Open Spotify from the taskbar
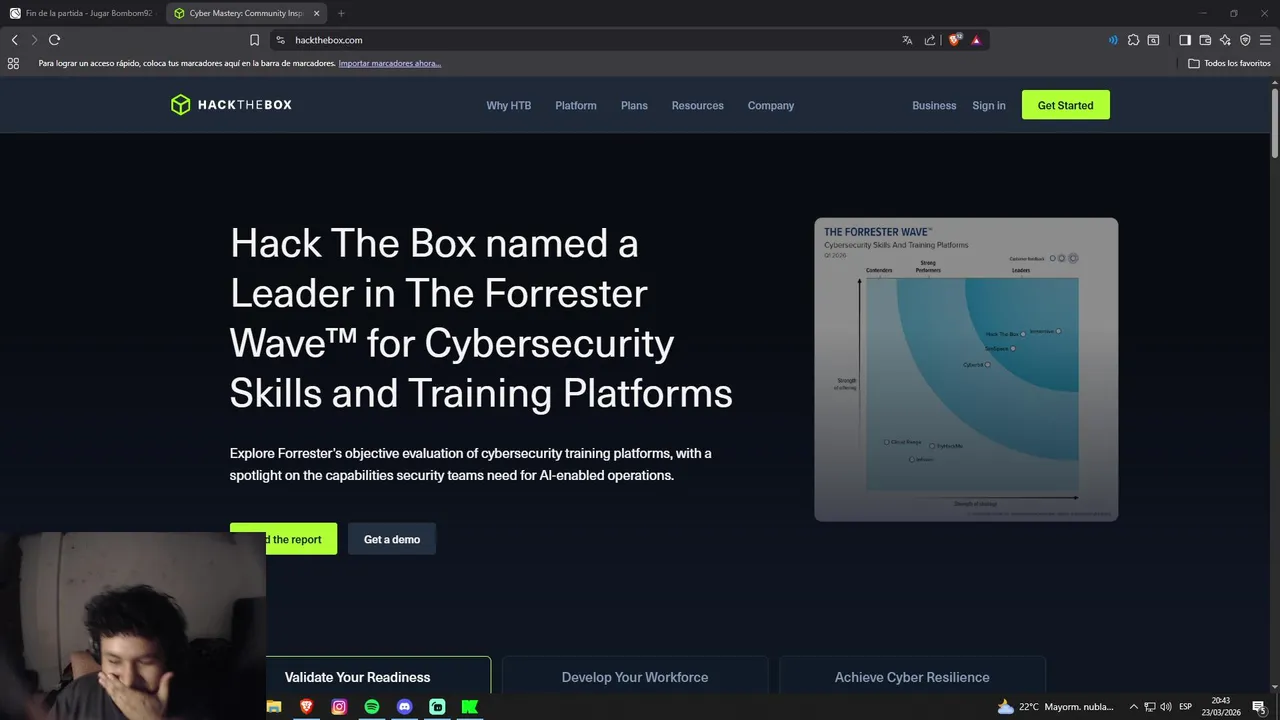 coord(372,706)
